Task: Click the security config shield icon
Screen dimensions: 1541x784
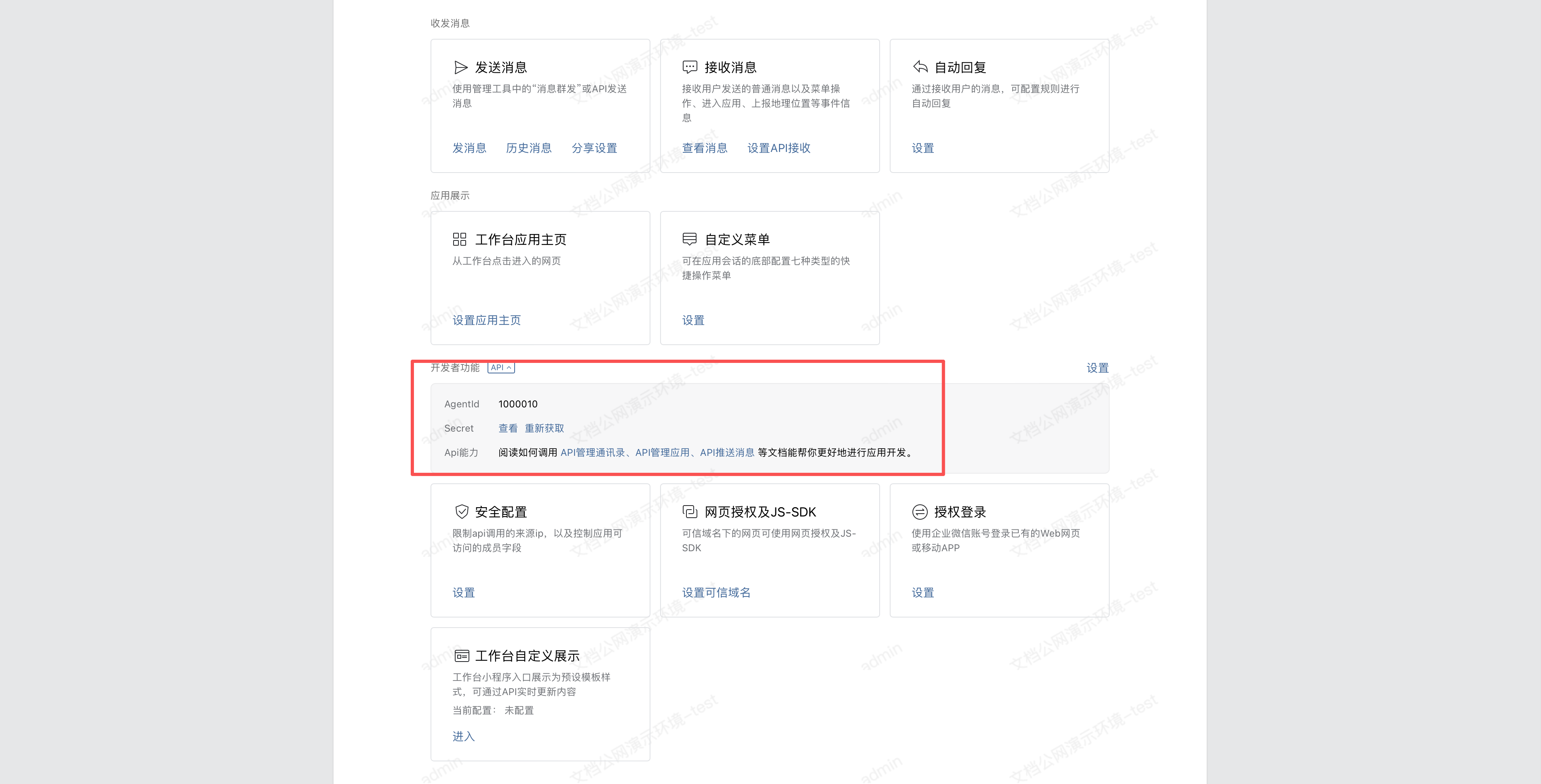Action: click(x=461, y=511)
